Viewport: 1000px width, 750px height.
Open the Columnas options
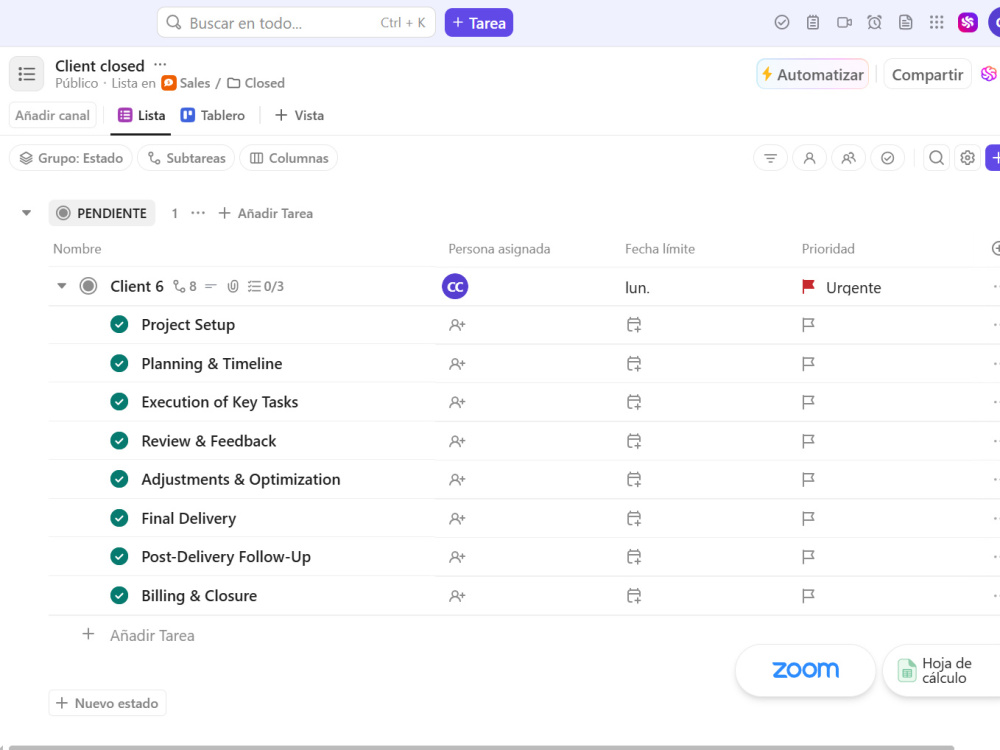[289, 158]
